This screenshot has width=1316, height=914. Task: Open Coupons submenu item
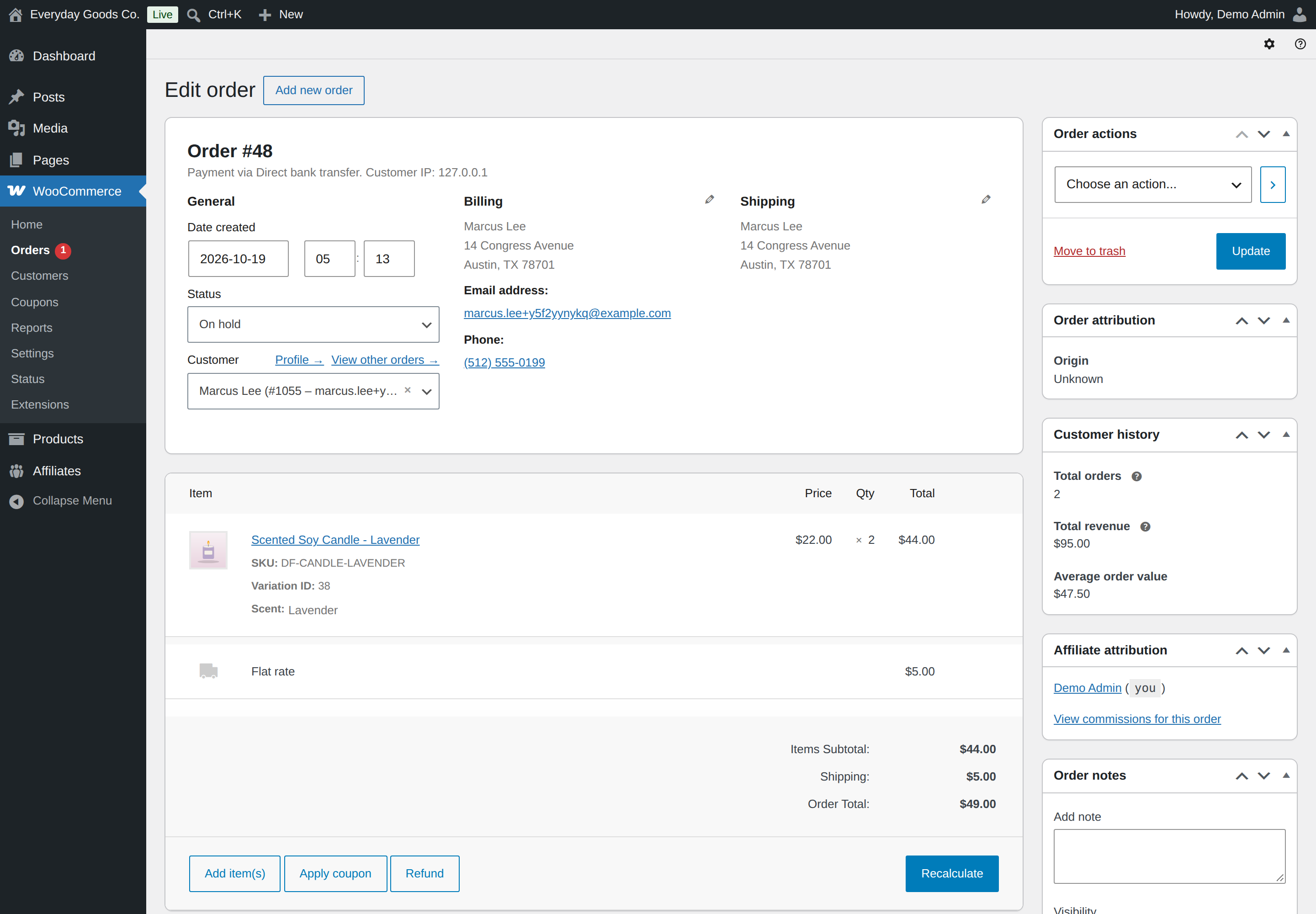click(34, 303)
